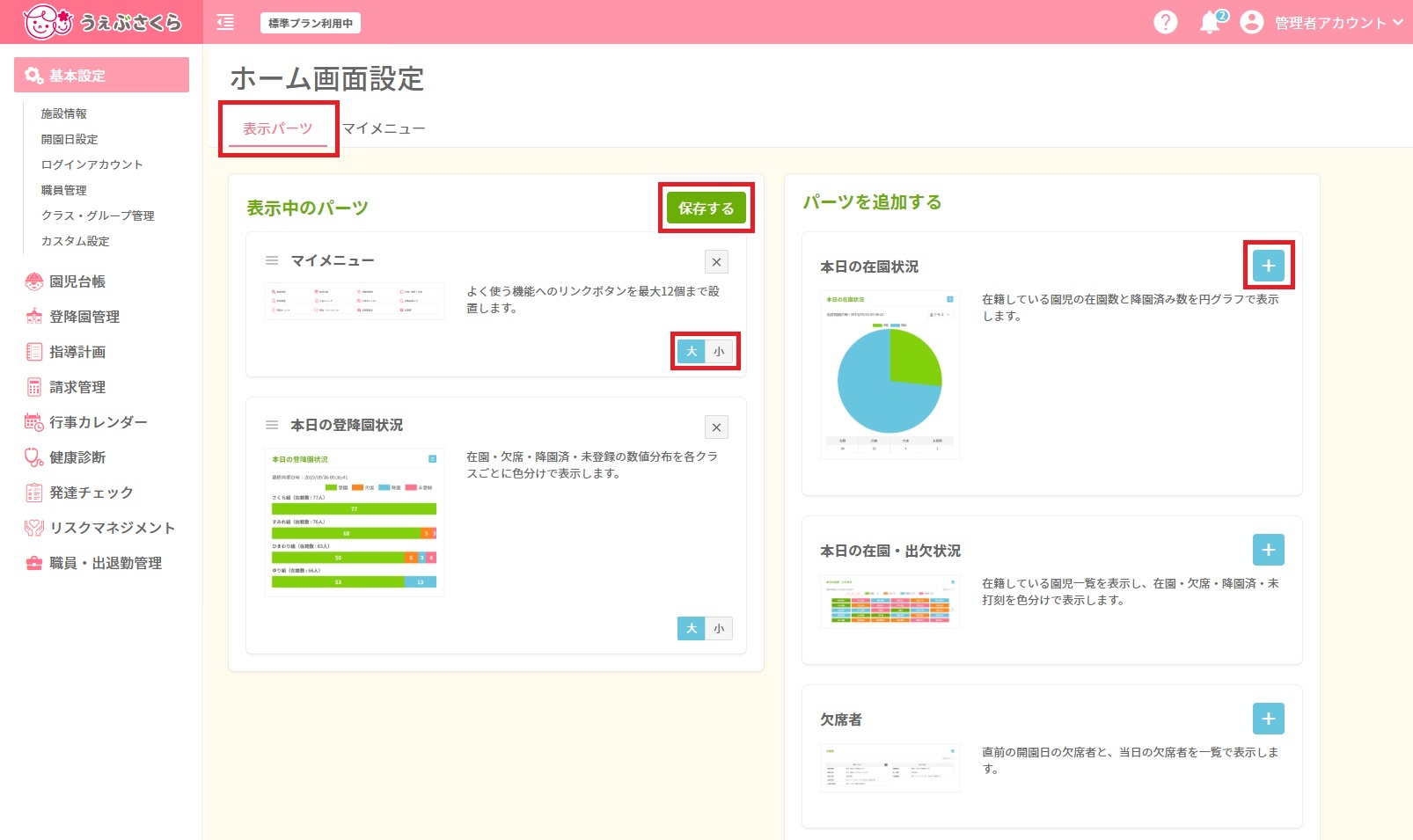Click the 保存する button
Image resolution: width=1413 pixels, height=840 pixels.
[x=706, y=208]
